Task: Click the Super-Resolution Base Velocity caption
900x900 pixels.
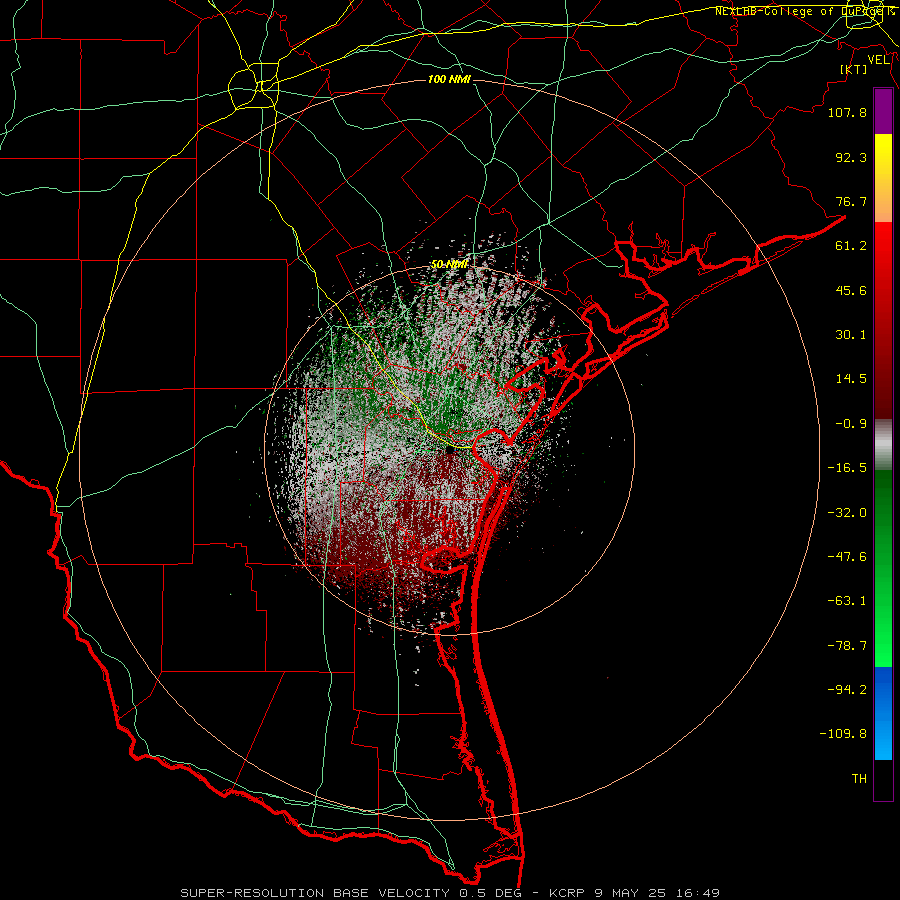Action: pos(449,893)
